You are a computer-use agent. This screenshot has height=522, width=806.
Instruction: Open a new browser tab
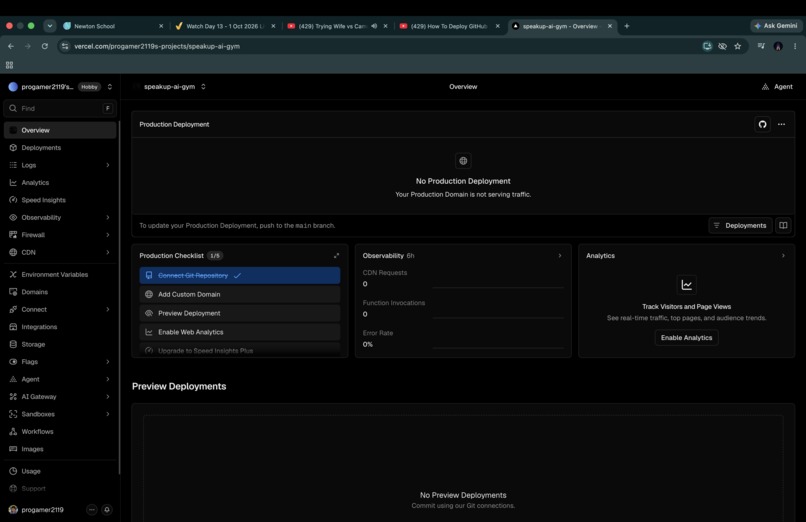(x=627, y=26)
